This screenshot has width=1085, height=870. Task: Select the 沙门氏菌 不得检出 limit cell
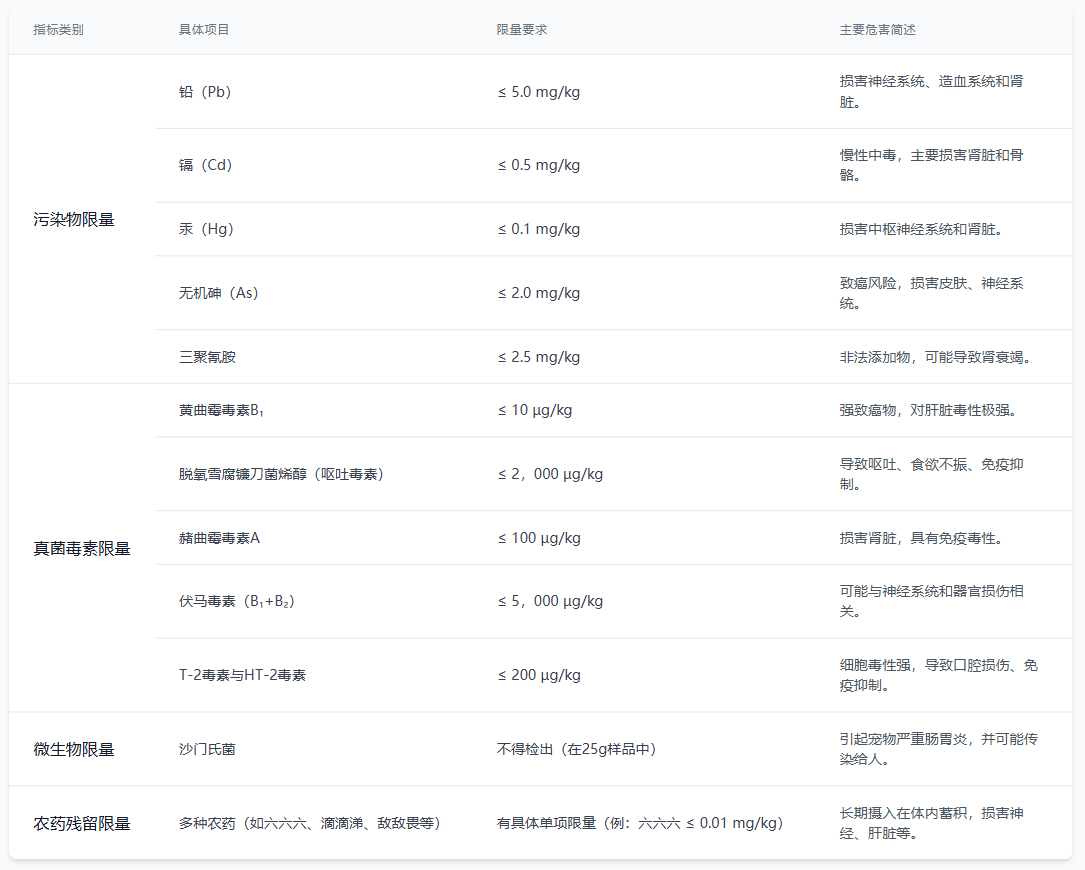pos(577,749)
